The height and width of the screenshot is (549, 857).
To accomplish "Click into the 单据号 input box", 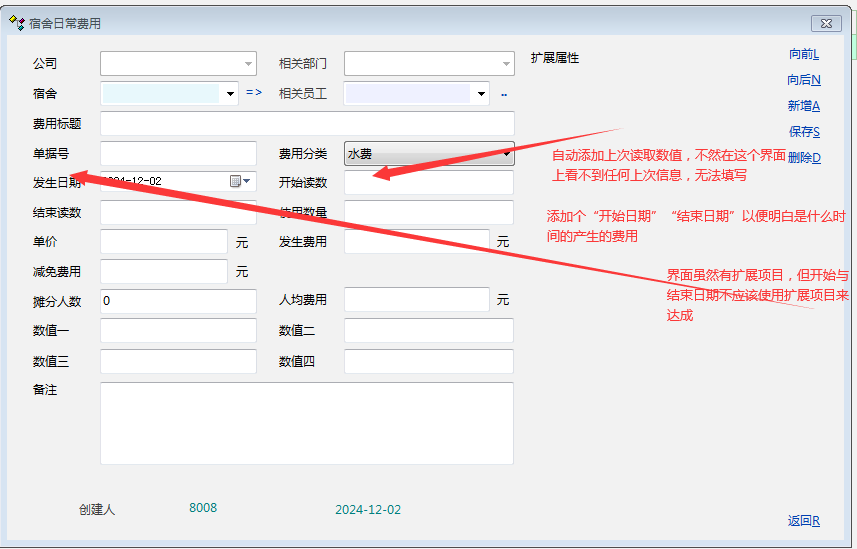I will [x=178, y=154].
